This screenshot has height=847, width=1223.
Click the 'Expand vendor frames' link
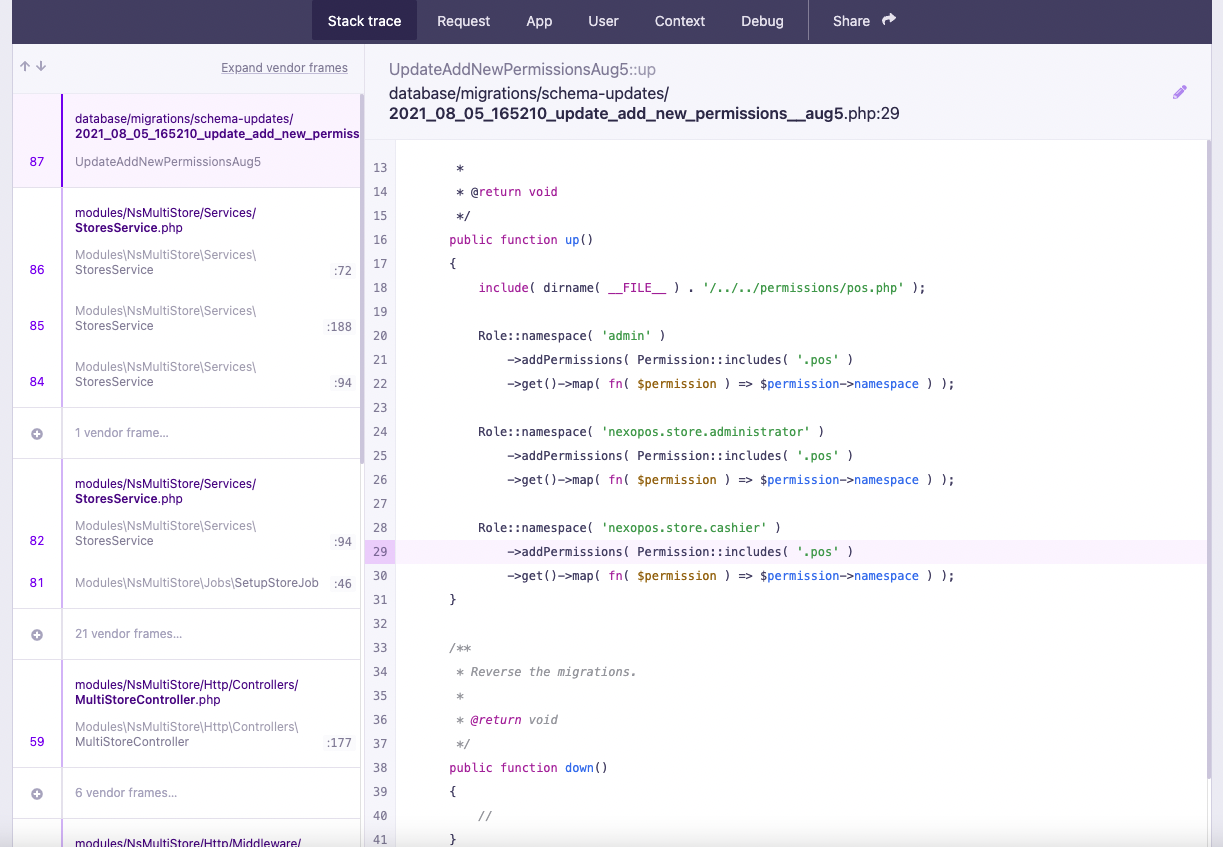pos(284,67)
